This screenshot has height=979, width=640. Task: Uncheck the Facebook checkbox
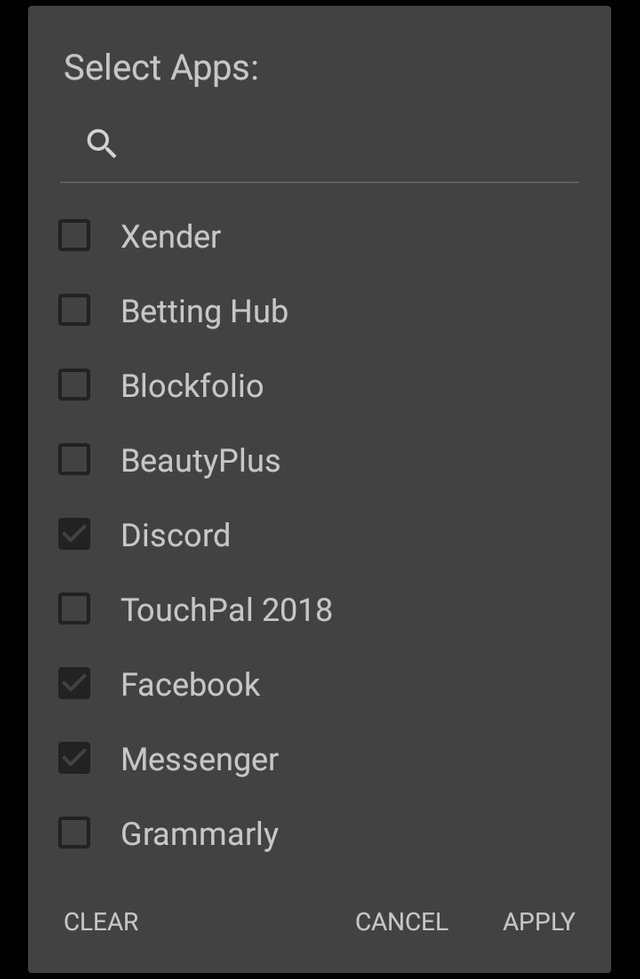(x=74, y=683)
